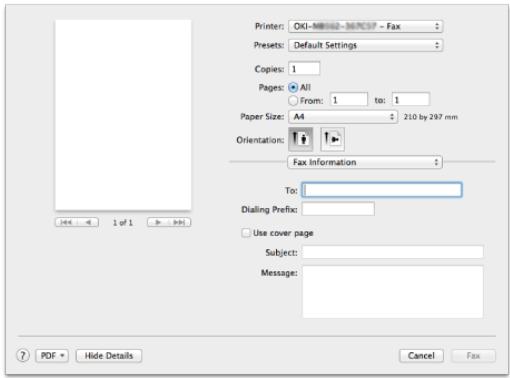Image resolution: width=510 pixels, height=378 pixels.
Task: Select landscape orientation icon
Action: tap(332, 139)
